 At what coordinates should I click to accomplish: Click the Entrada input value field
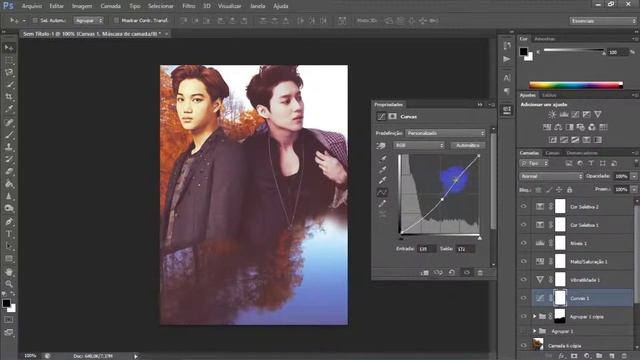click(427, 249)
